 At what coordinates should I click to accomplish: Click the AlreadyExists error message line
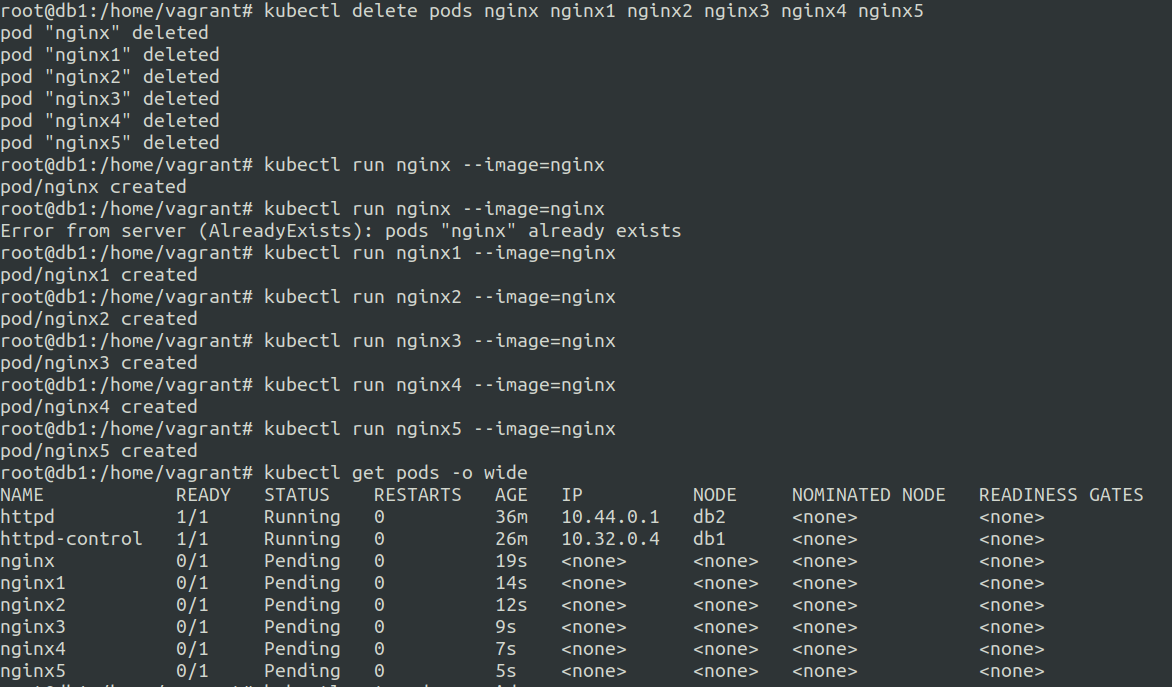coord(340,231)
